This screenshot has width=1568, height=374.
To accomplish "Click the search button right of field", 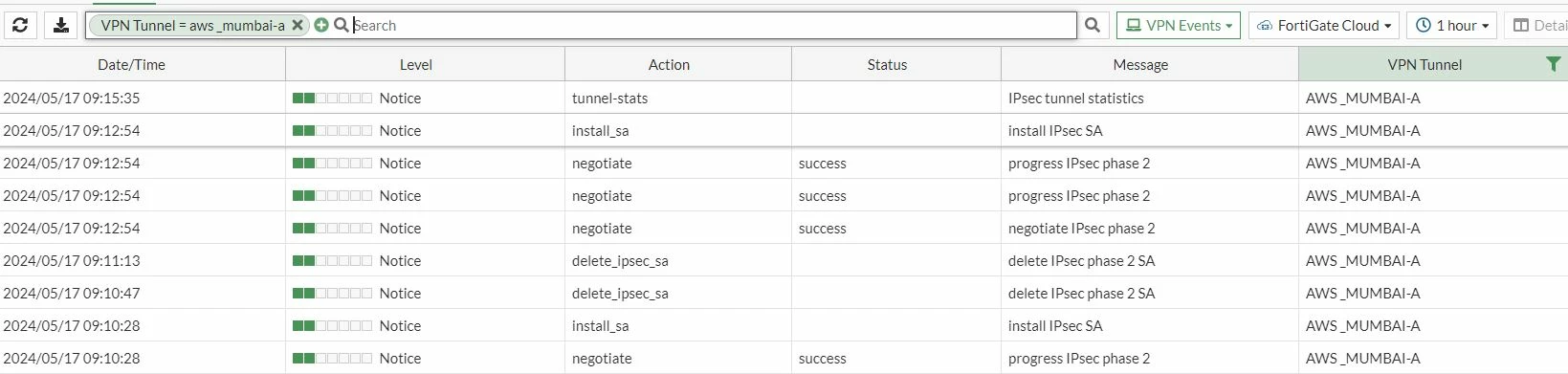I will pos(1093,26).
